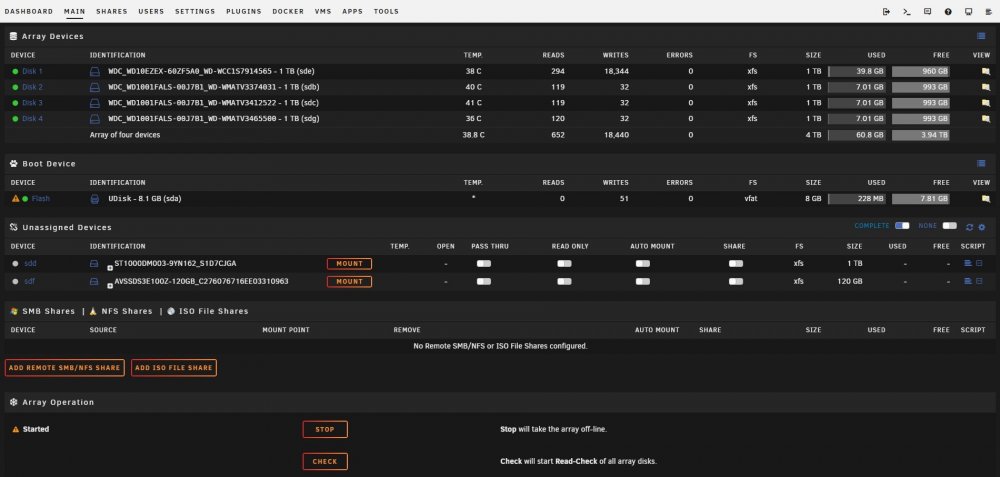Image resolution: width=1000 pixels, height=477 pixels.
Task: Edit the device script for sdf
Action: click(x=979, y=281)
